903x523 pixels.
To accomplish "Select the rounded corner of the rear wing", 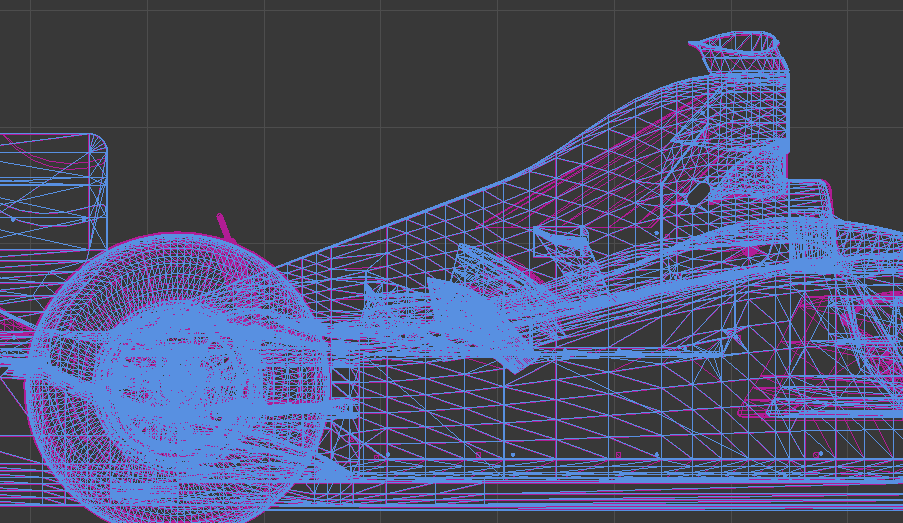I will click(98, 142).
